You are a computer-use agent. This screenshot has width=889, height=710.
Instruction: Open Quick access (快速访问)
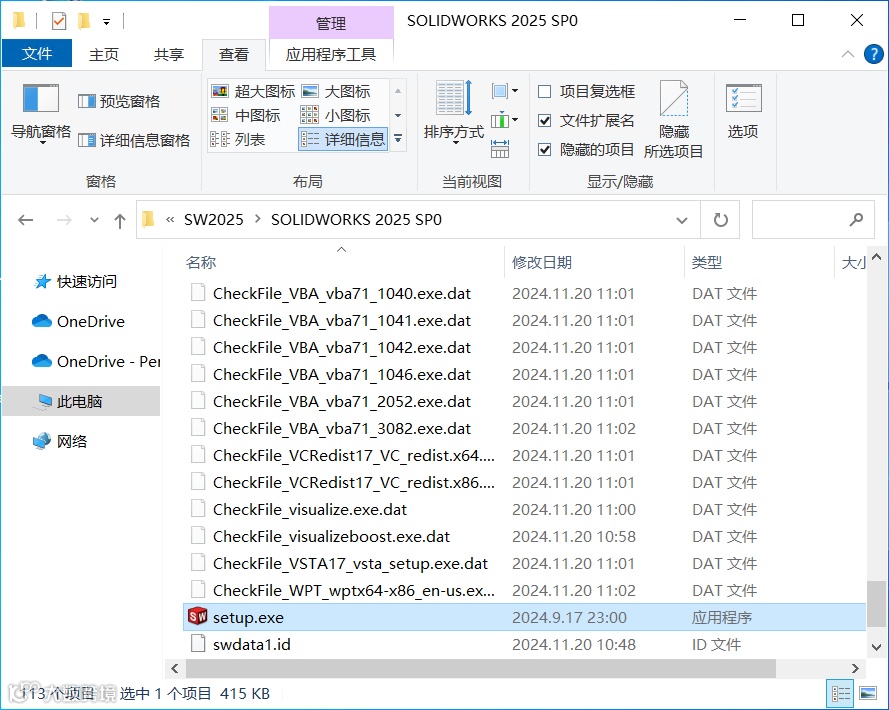pyautogui.click(x=75, y=281)
